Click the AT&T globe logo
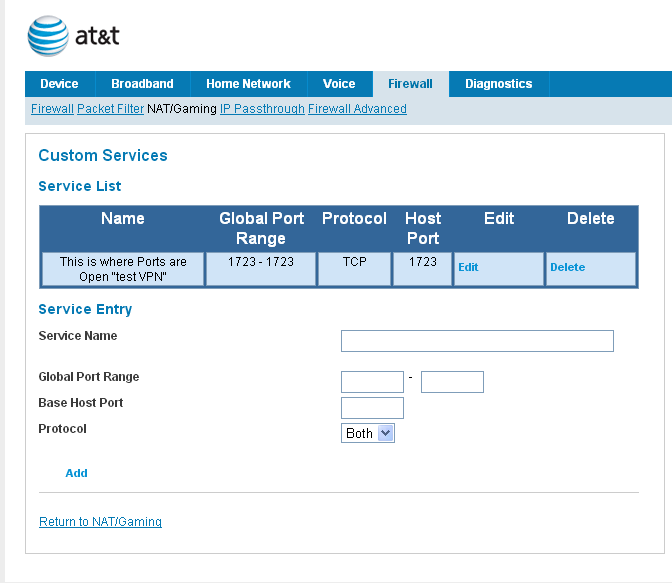The image size is (672, 583). pos(47,36)
